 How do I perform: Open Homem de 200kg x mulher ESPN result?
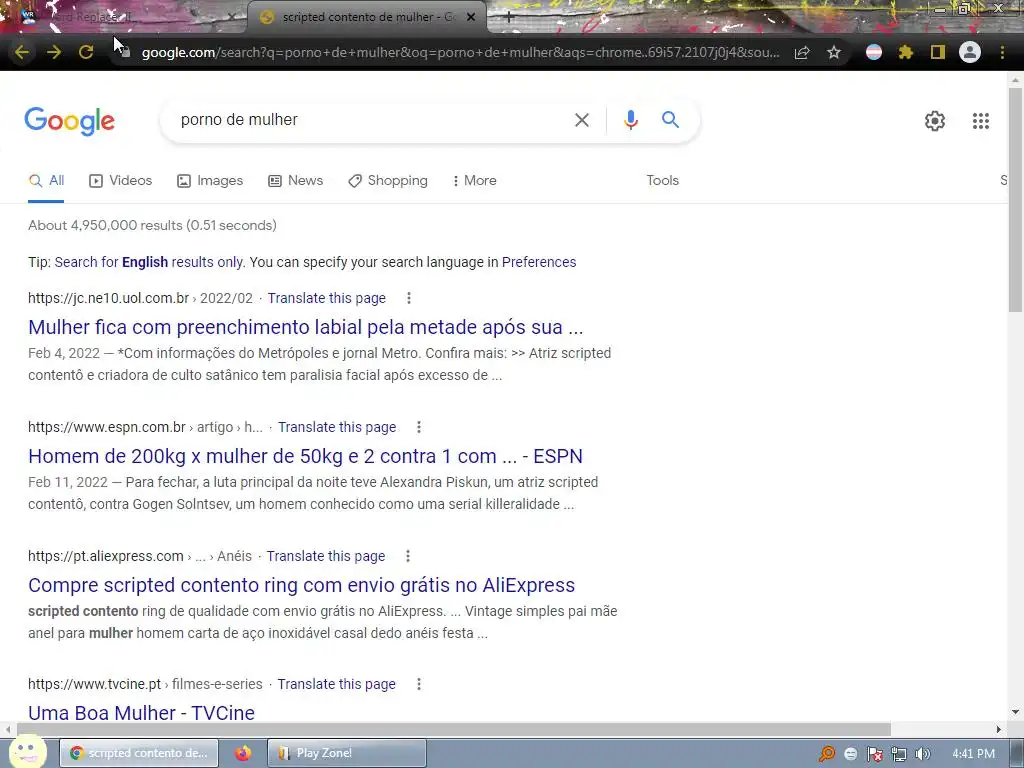[x=306, y=456]
